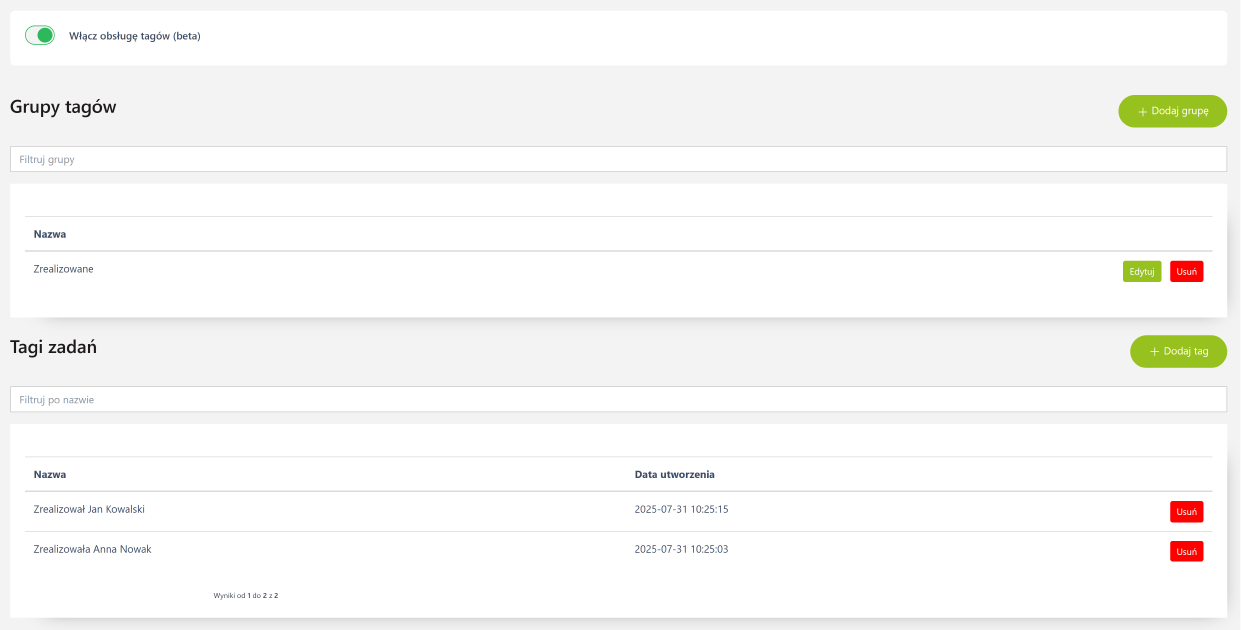The image size is (1241, 630).
Task: Edit the Zrealizowane group with Edytuj
Action: point(1141,271)
